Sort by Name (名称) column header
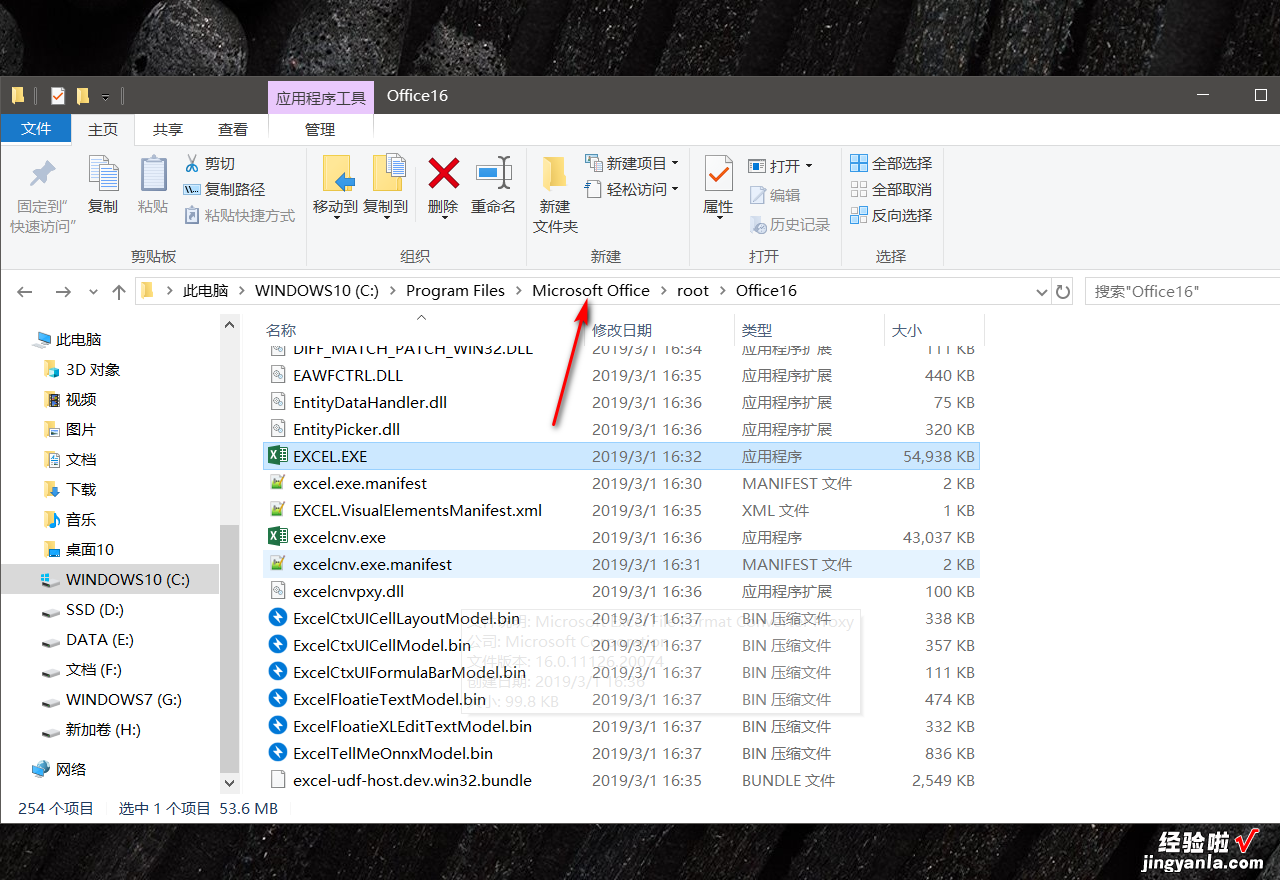This screenshot has width=1280, height=880. [x=281, y=330]
